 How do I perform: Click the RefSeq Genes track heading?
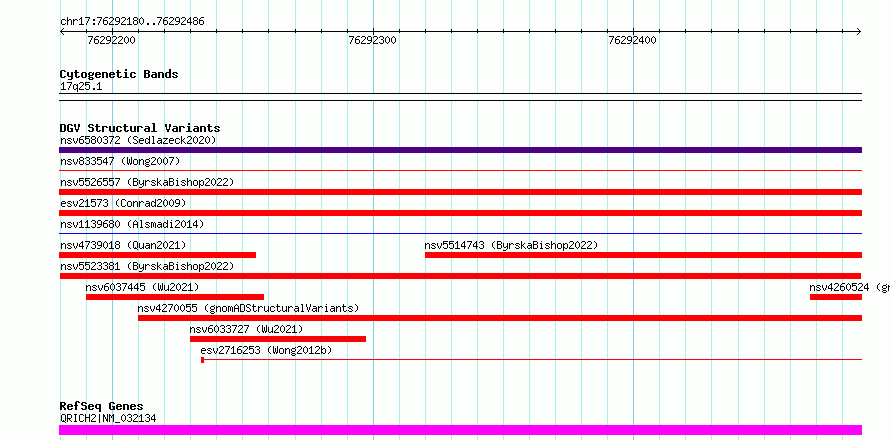click(x=101, y=406)
